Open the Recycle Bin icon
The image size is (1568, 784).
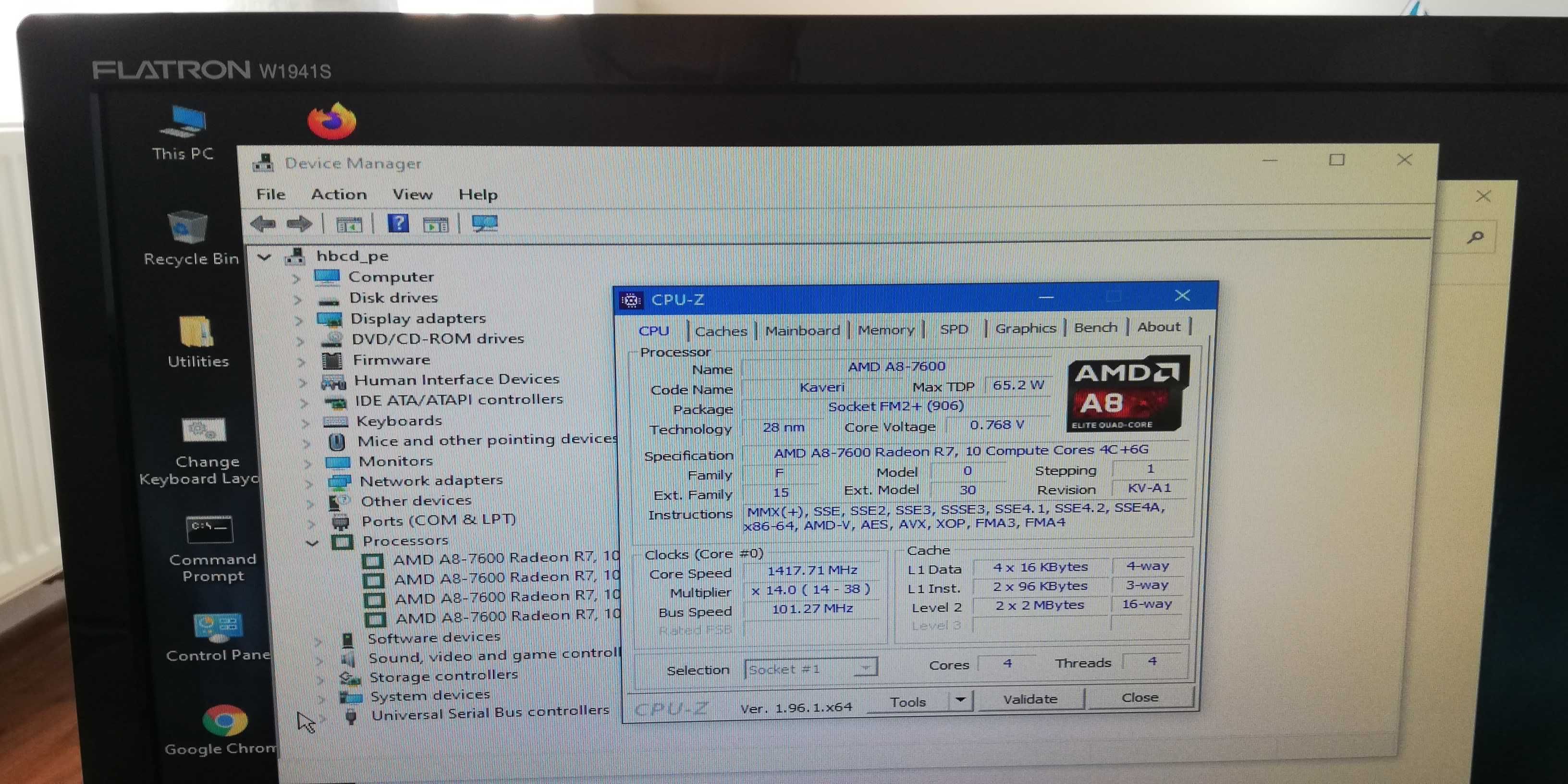click(191, 238)
